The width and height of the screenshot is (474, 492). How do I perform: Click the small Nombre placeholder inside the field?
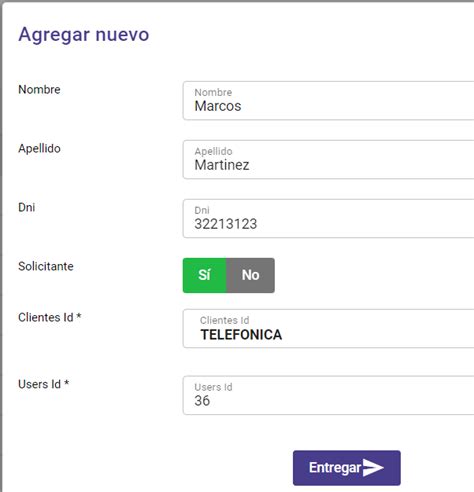[x=213, y=92]
